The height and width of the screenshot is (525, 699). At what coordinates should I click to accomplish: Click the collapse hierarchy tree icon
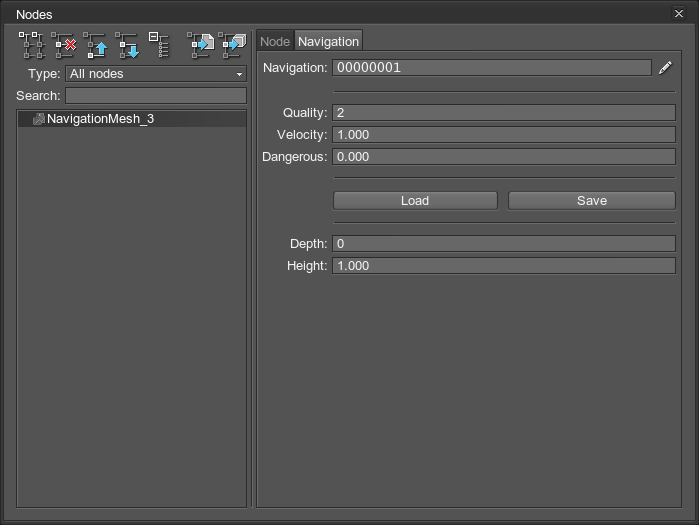tap(159, 44)
